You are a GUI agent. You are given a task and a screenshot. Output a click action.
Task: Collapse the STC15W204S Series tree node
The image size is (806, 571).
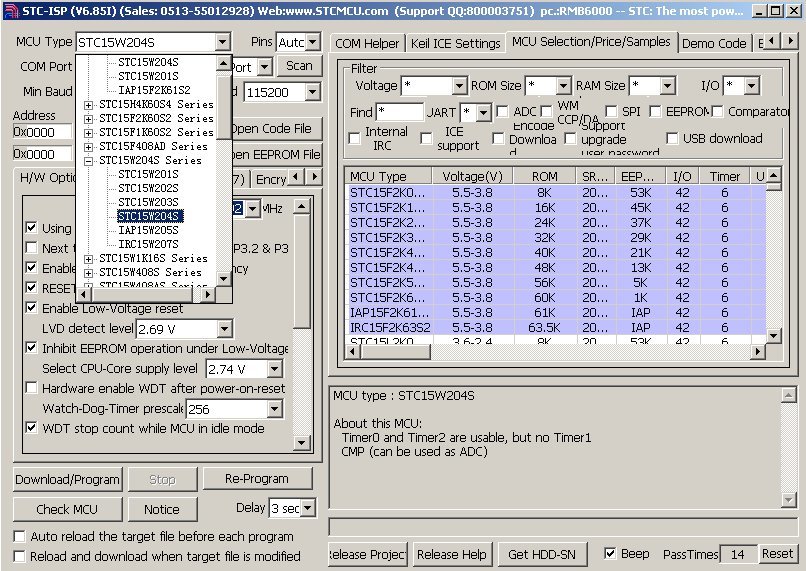point(88,161)
